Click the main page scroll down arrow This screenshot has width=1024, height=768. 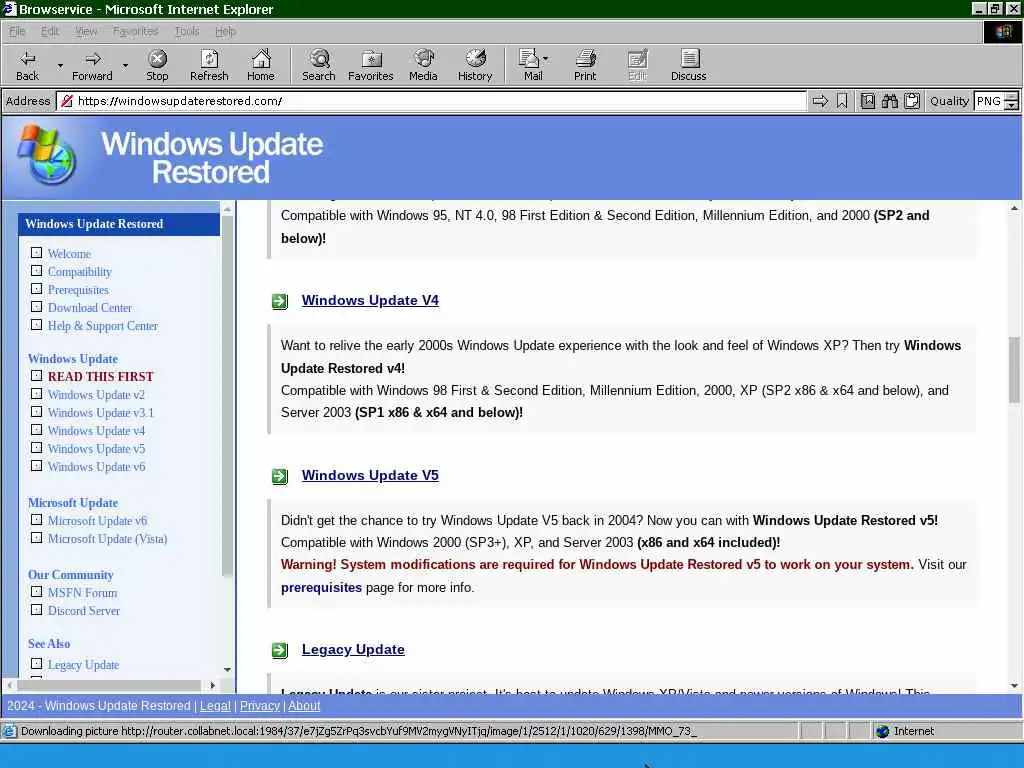click(x=1014, y=685)
